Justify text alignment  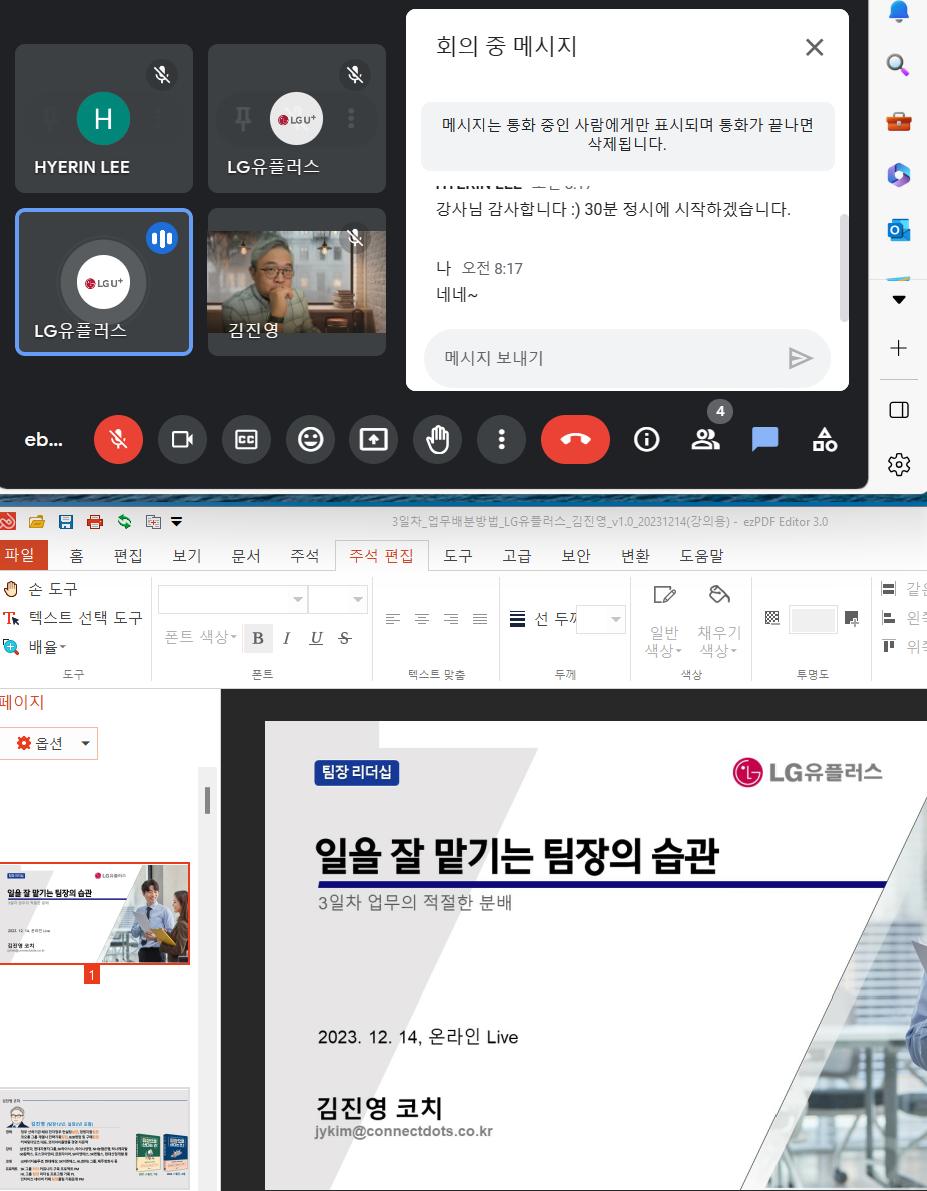click(479, 619)
